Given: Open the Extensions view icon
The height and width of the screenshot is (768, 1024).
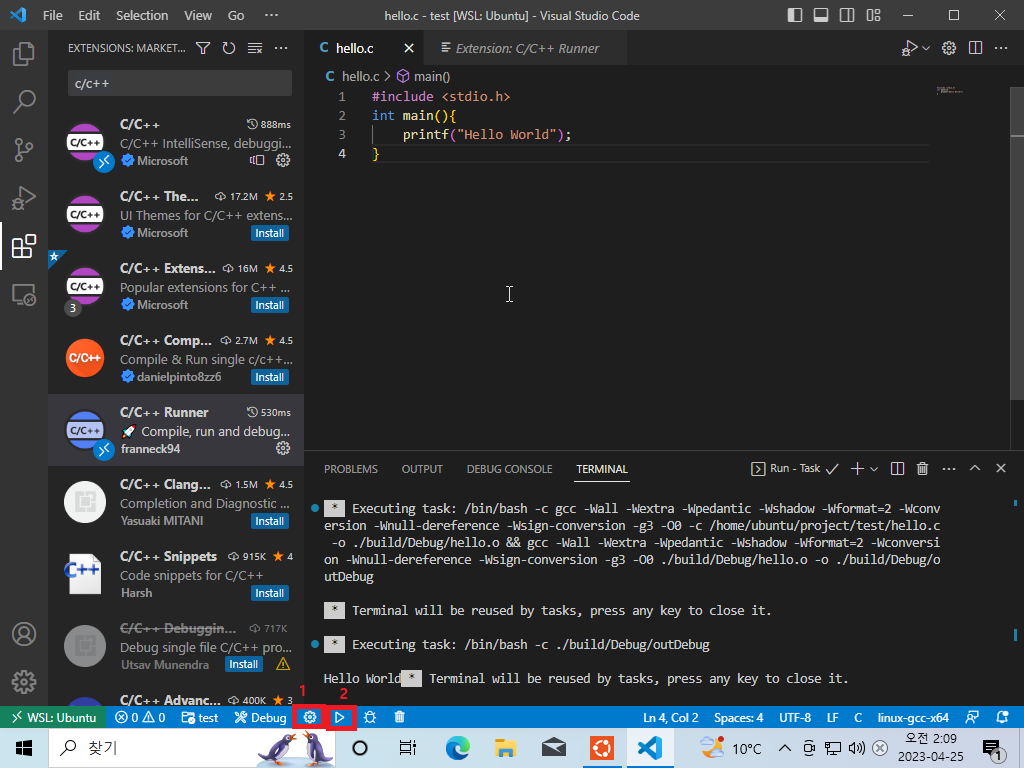Looking at the screenshot, I should click(x=24, y=246).
